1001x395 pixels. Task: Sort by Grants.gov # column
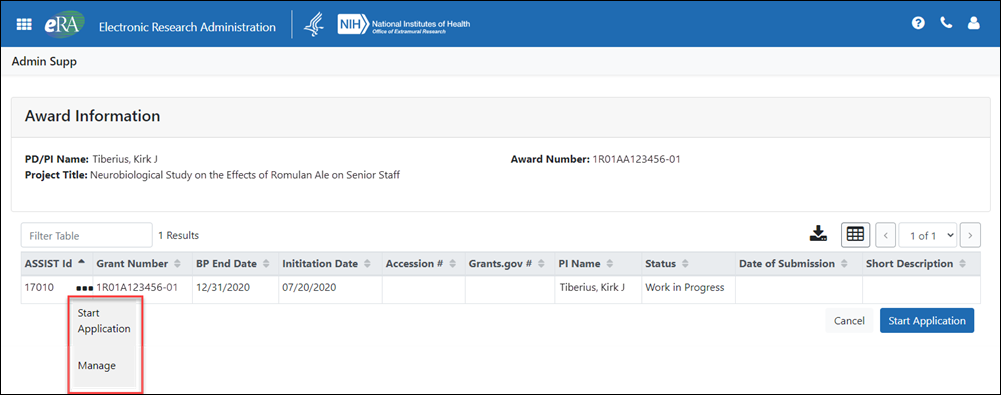pos(510,264)
